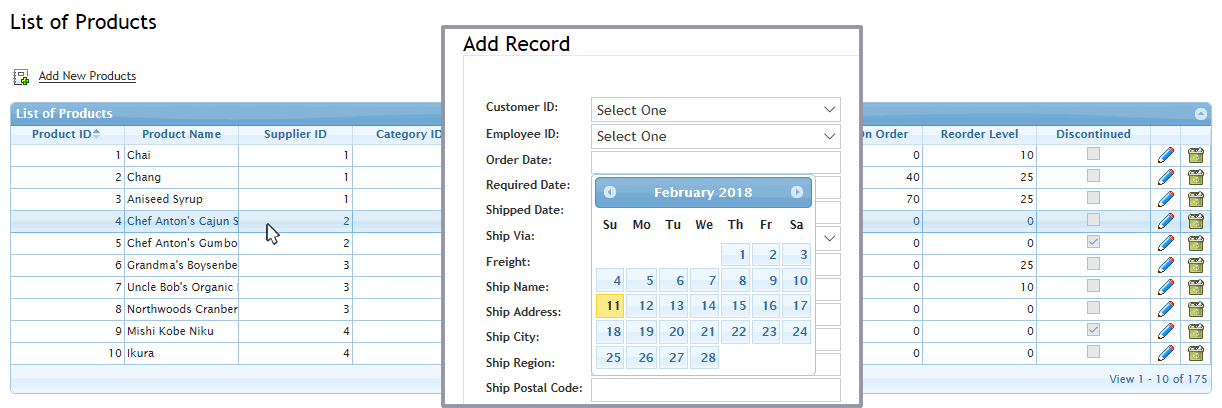The image size is (1222, 408).
Task: Toggle Discontinued checkbox for Mishi Kobe Niku
Action: 1094,331
